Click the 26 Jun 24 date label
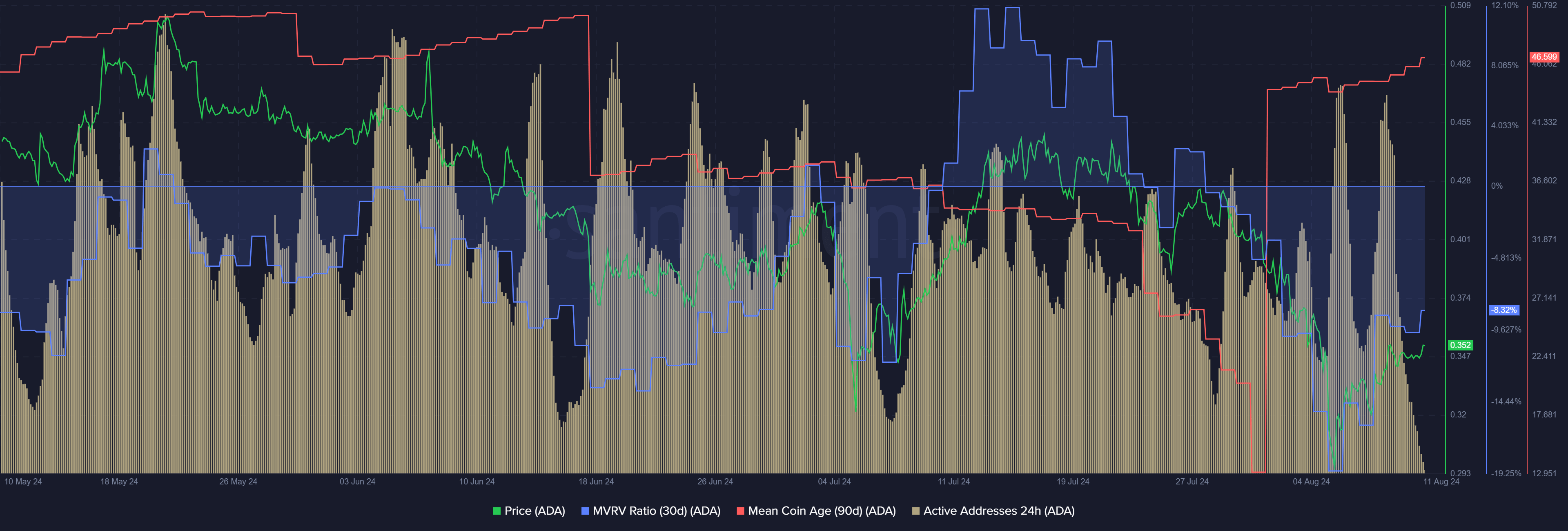Image resolution: width=1568 pixels, height=531 pixels. point(715,482)
